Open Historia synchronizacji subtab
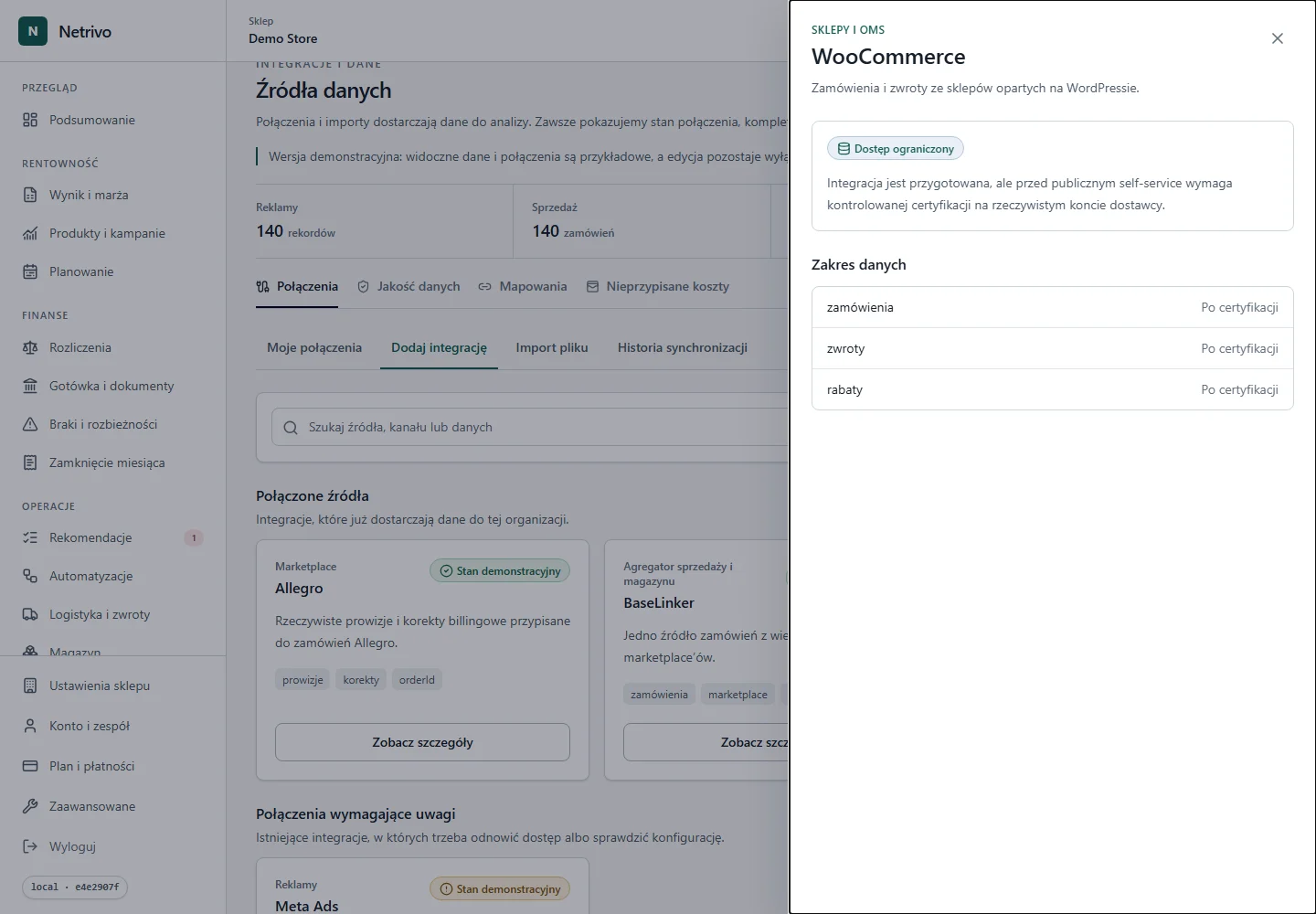The image size is (1316, 914). point(683,347)
